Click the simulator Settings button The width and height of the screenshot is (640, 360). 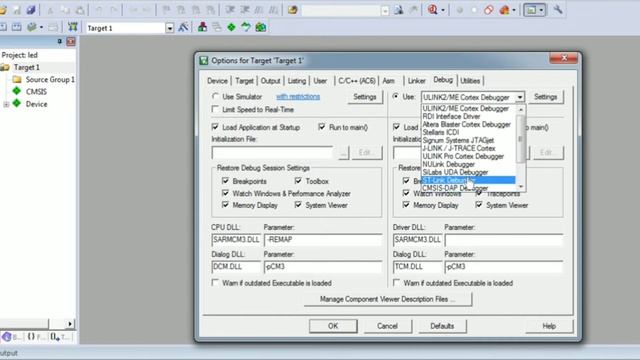tap(365, 97)
